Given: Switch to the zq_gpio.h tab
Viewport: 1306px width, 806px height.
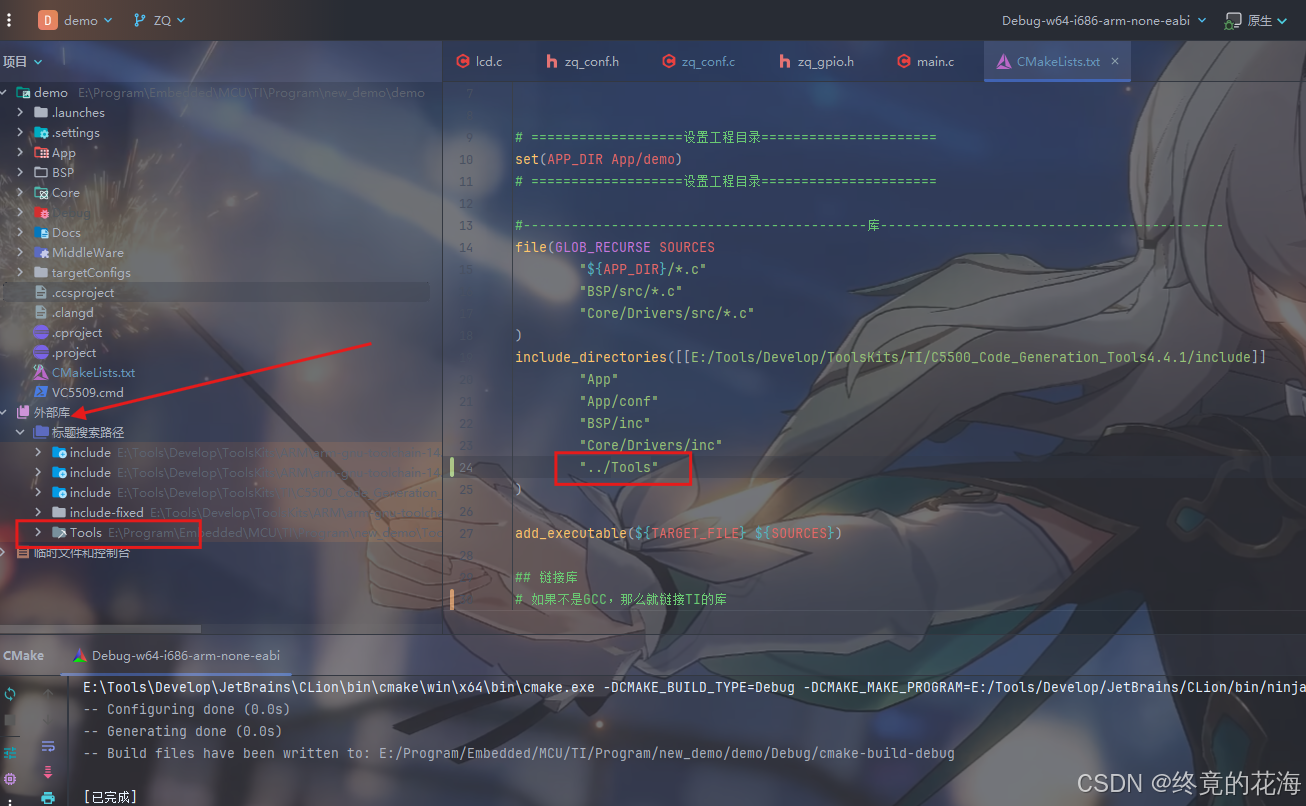Looking at the screenshot, I should click(x=816, y=61).
